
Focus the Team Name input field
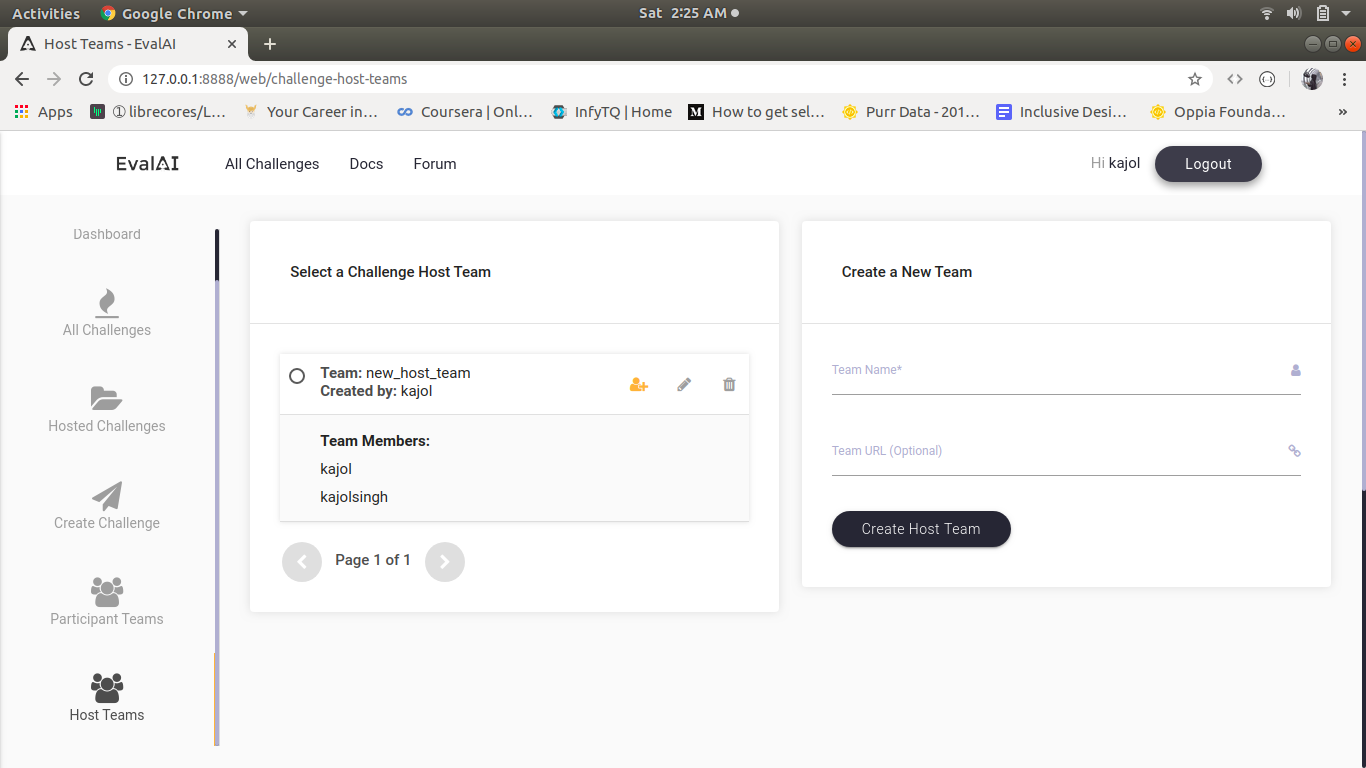[x=1066, y=371]
